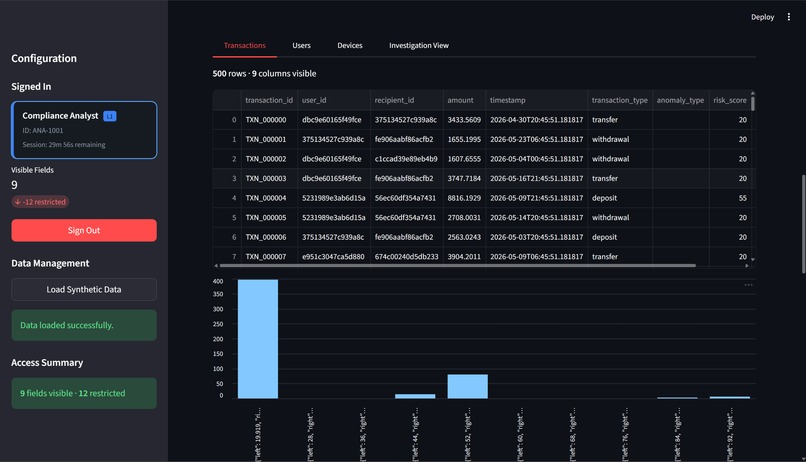The width and height of the screenshot is (806, 462).
Task: Switch to the Transactions tab
Action: click(245, 45)
